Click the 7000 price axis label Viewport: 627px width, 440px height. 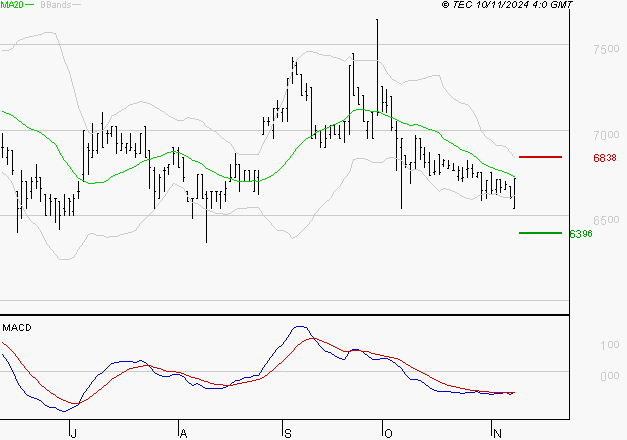coord(606,135)
